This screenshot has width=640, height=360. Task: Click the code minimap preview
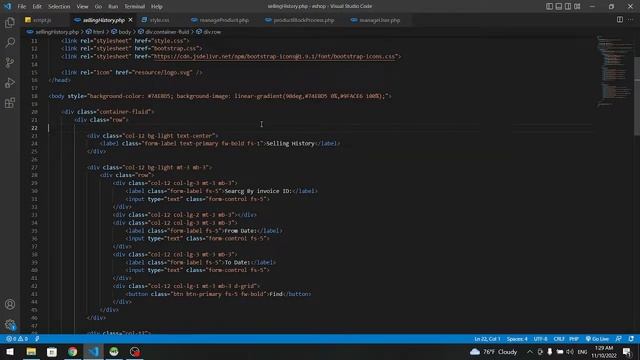click(x=614, y=71)
